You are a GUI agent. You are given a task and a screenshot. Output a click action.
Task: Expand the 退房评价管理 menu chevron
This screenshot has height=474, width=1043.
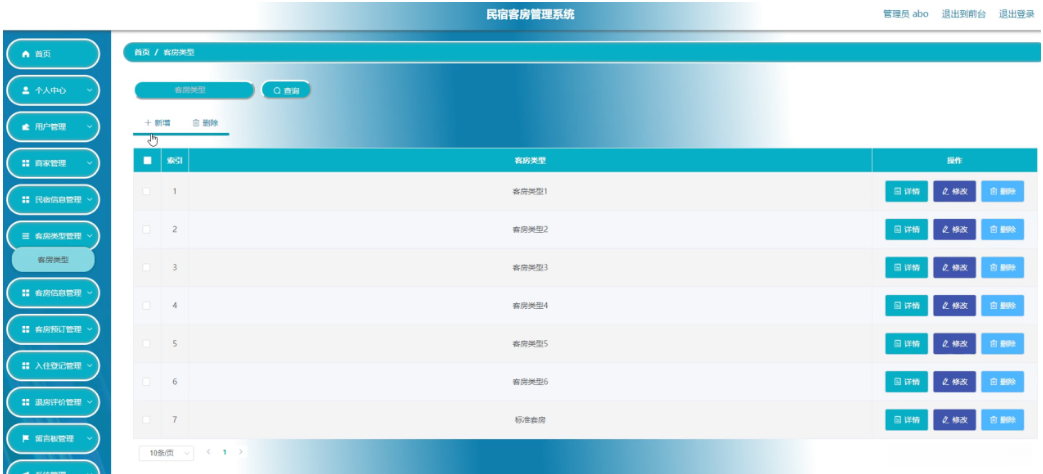(90, 402)
